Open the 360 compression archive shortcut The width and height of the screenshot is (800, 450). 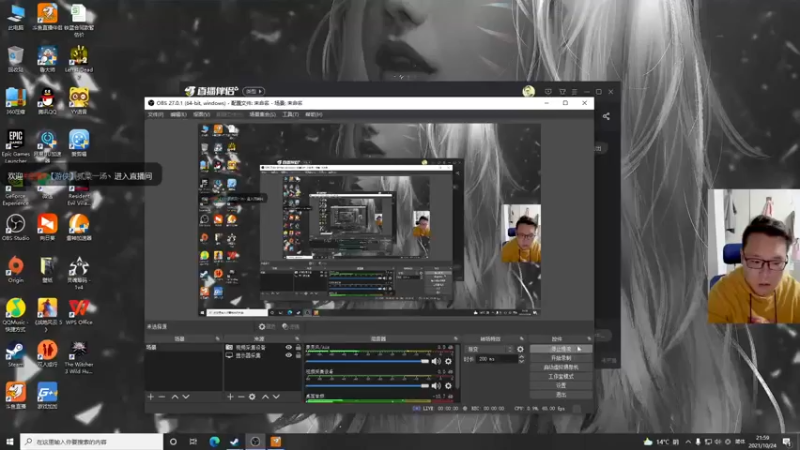15,101
